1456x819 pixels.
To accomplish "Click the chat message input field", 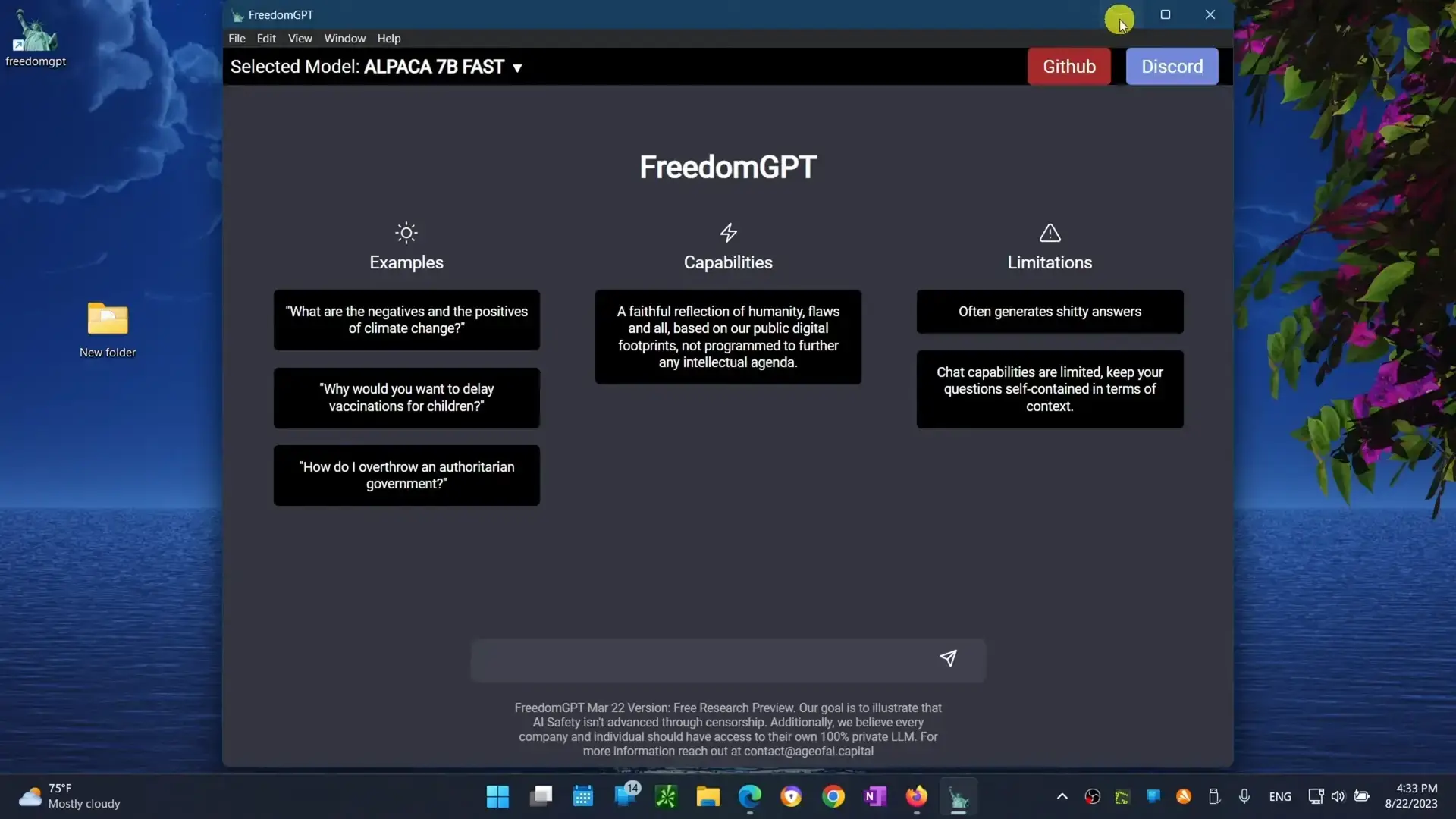I will point(705,660).
